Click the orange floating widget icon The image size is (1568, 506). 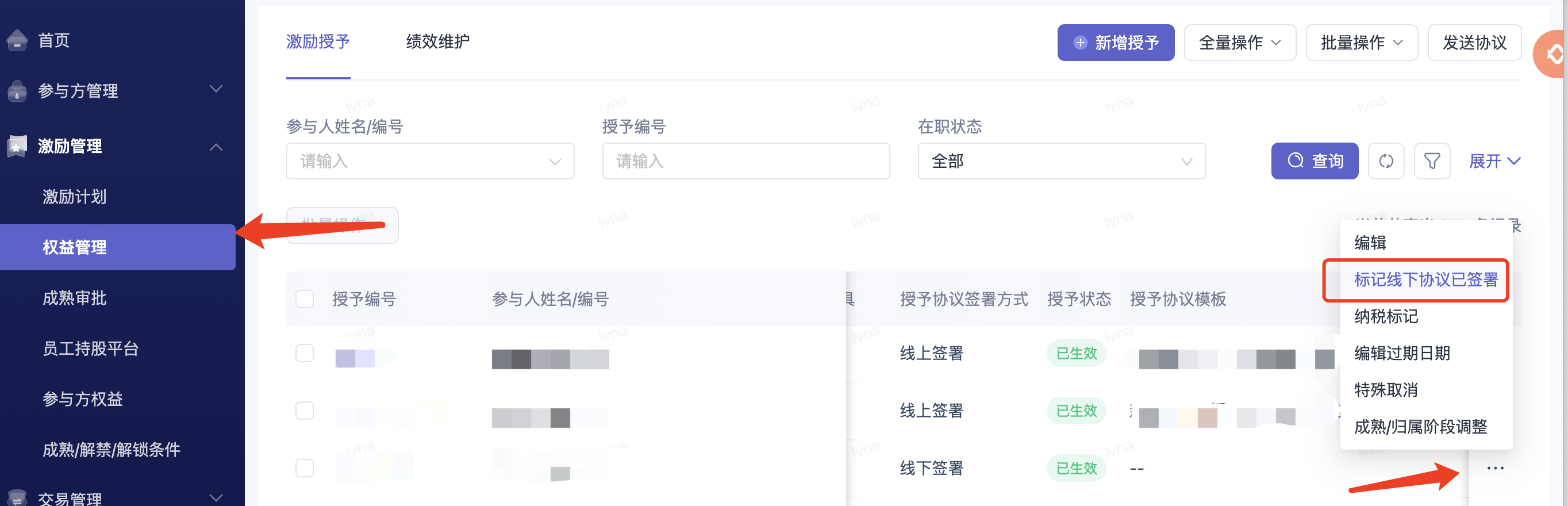[x=1551, y=55]
